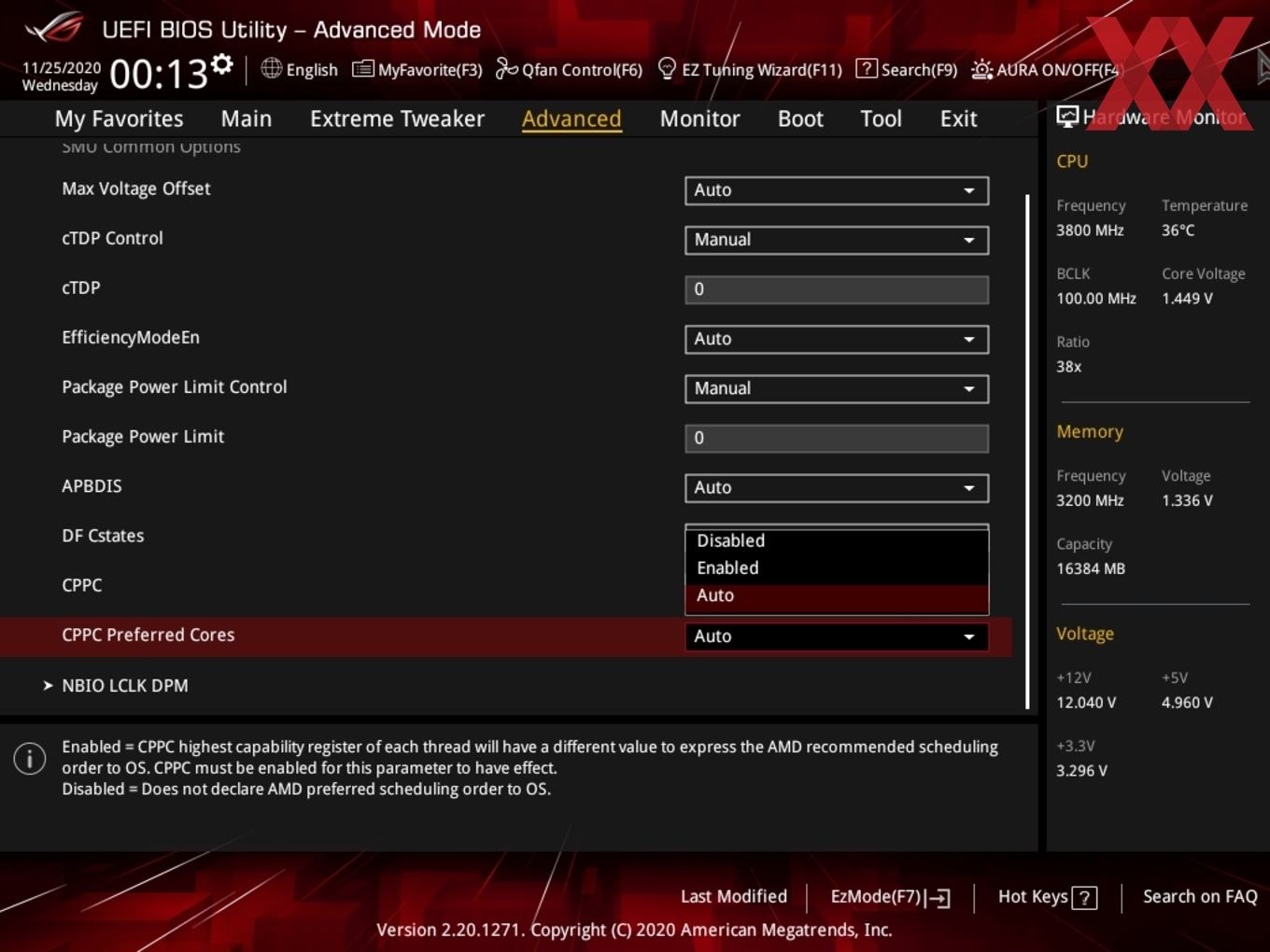
Task: Choose Enabled in open dropdown list
Action: [x=837, y=567]
